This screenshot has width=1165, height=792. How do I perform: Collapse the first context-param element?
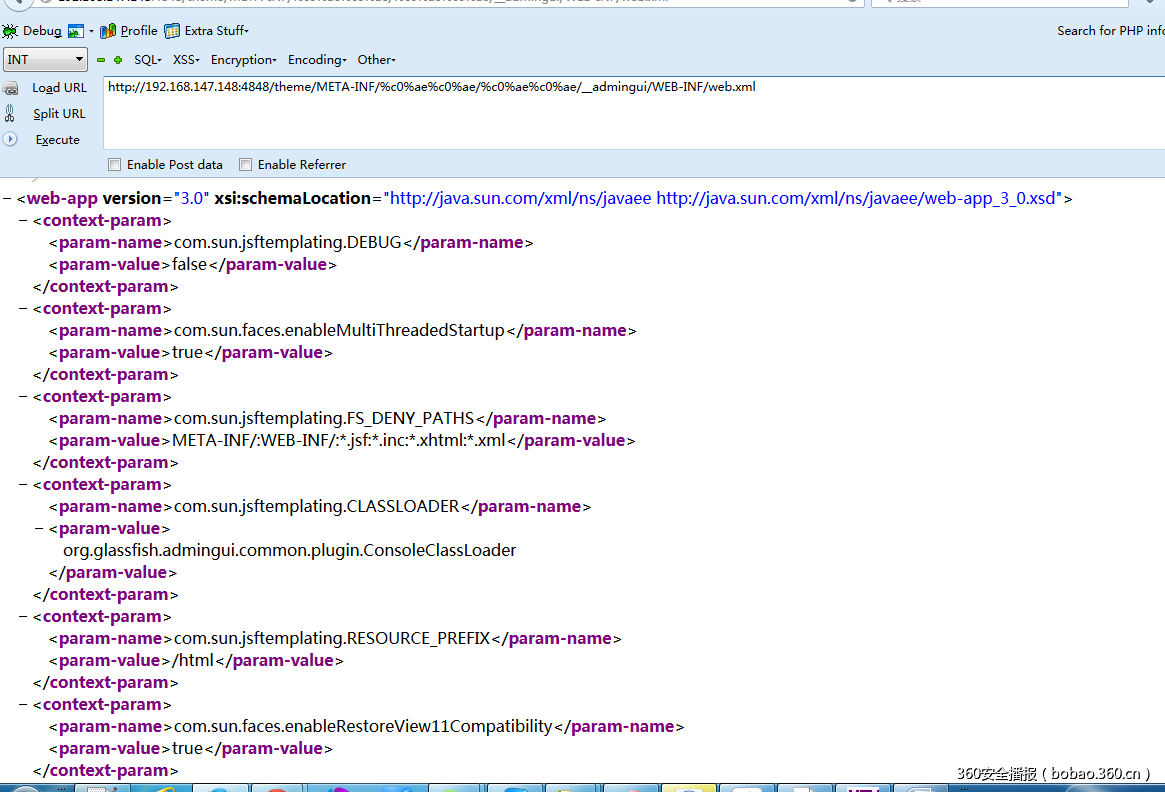[22, 220]
